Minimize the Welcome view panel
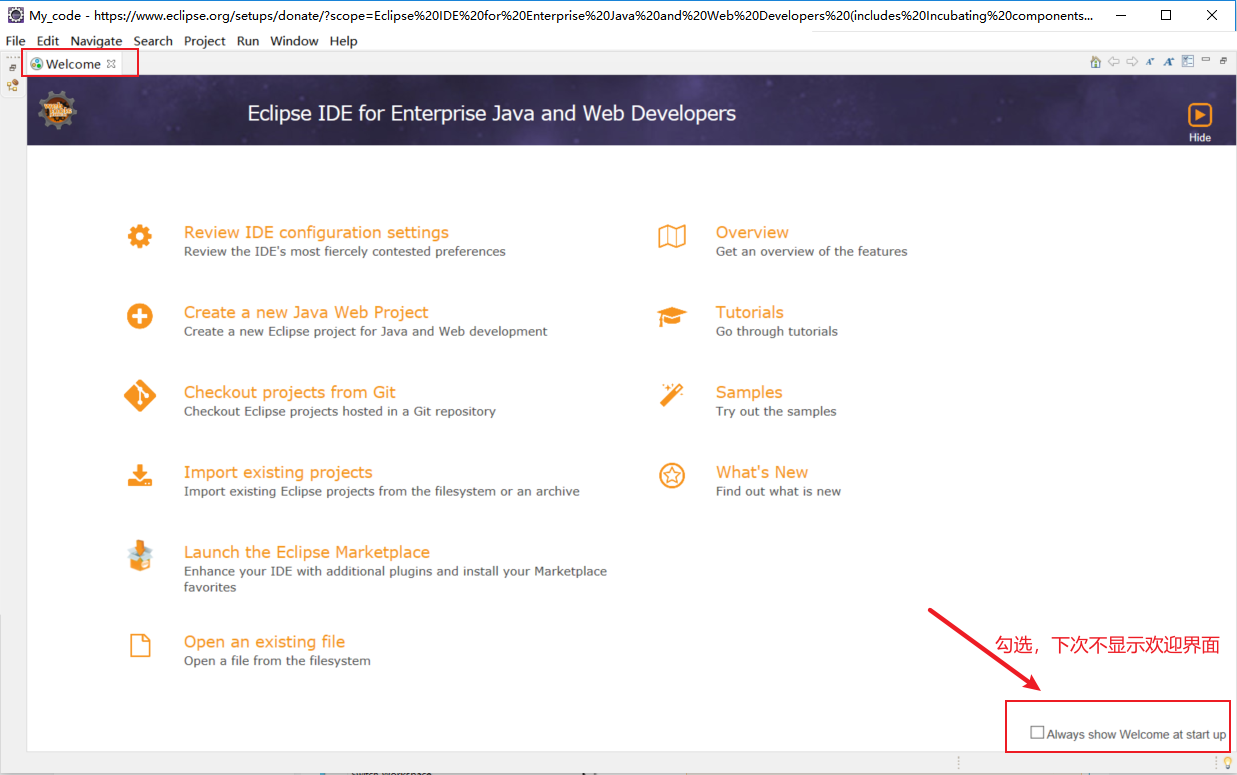This screenshot has height=775, width=1237. (1206, 60)
